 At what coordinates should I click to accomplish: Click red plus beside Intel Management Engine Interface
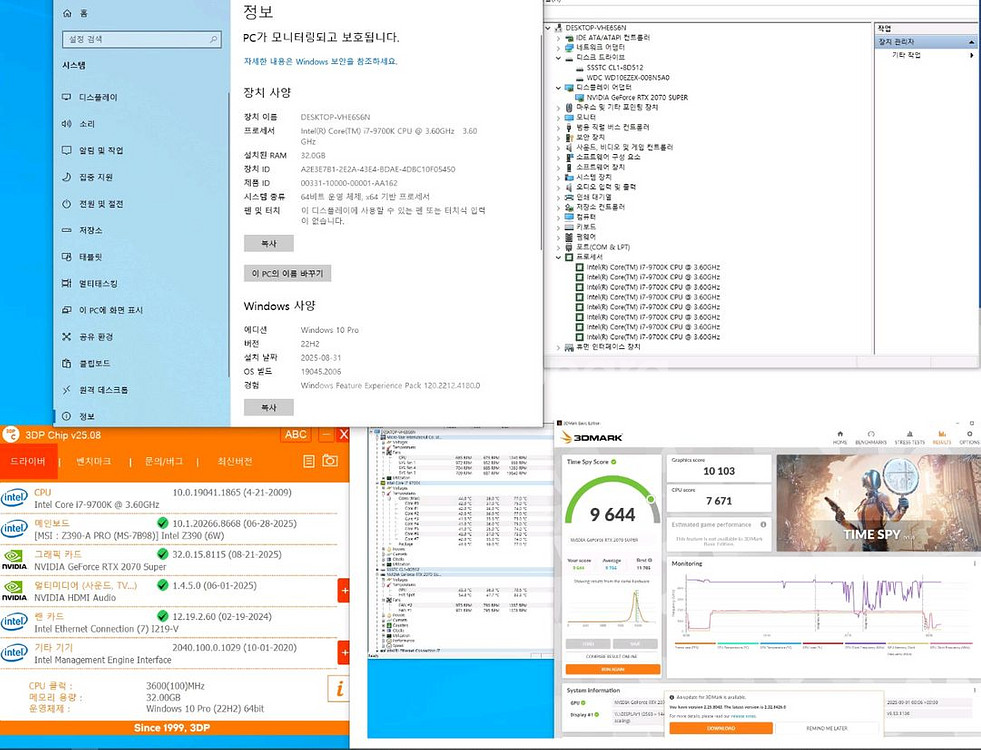pyautogui.click(x=343, y=652)
